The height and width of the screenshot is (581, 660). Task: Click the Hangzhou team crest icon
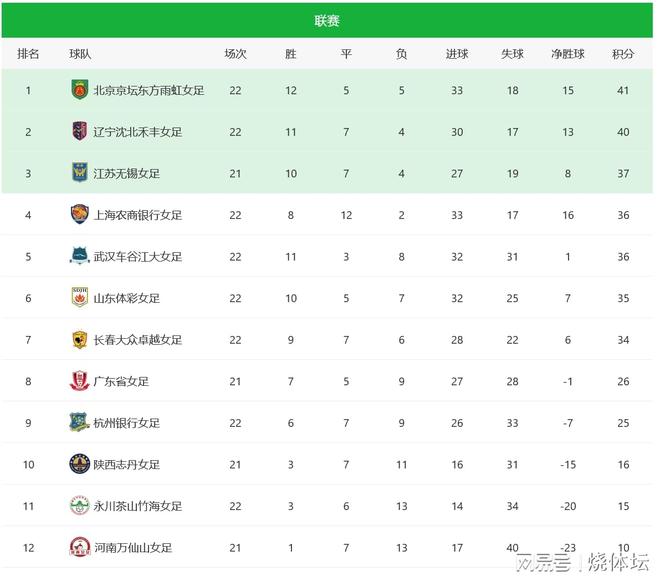tap(79, 422)
